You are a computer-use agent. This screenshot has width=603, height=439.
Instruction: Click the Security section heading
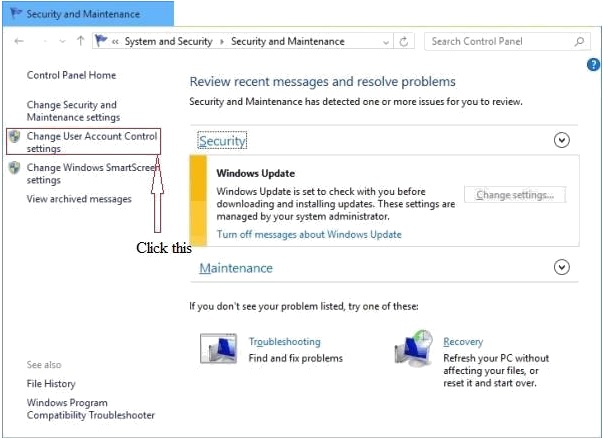pos(222,141)
